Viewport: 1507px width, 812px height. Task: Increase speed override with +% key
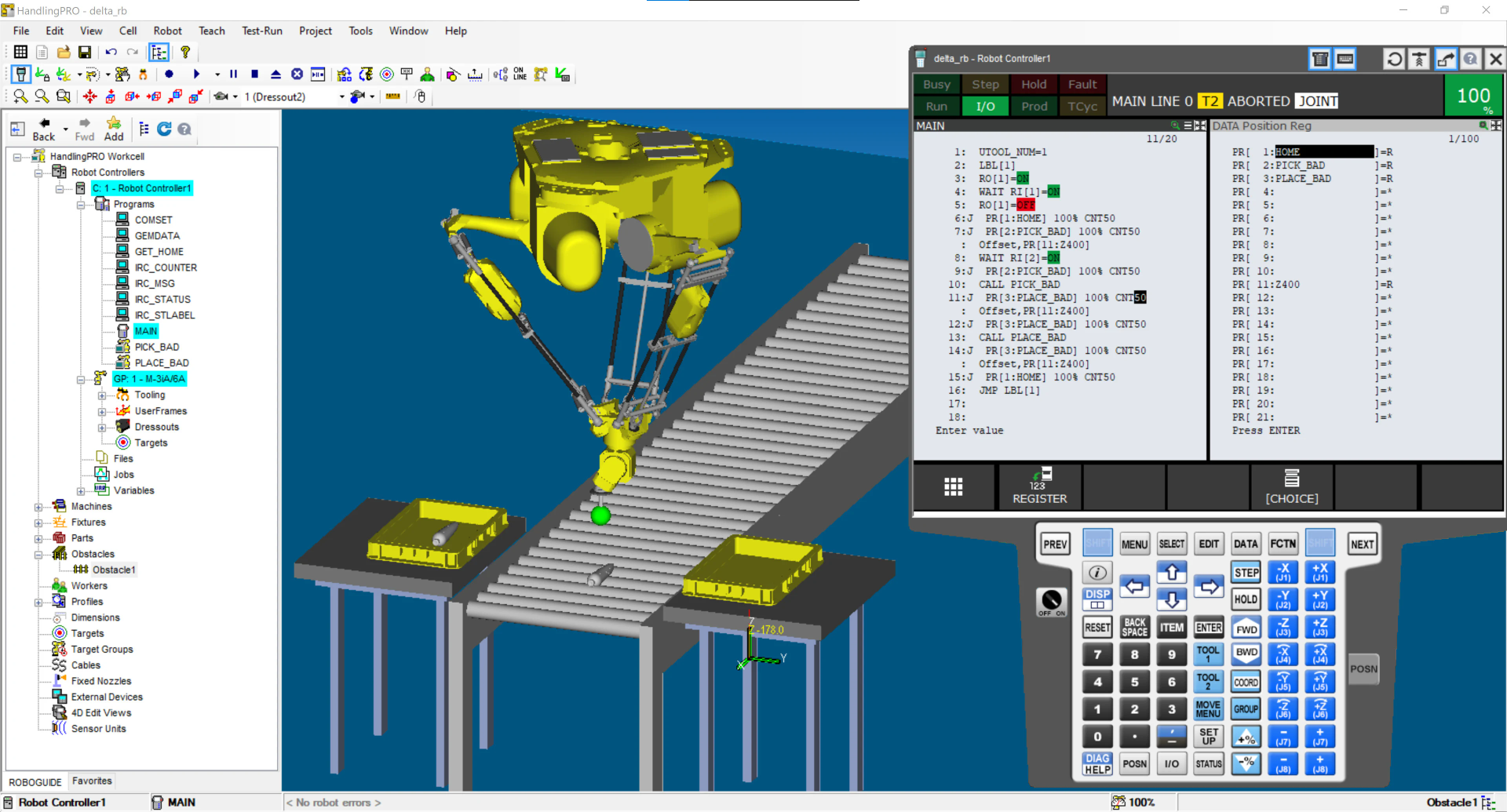point(1246,737)
